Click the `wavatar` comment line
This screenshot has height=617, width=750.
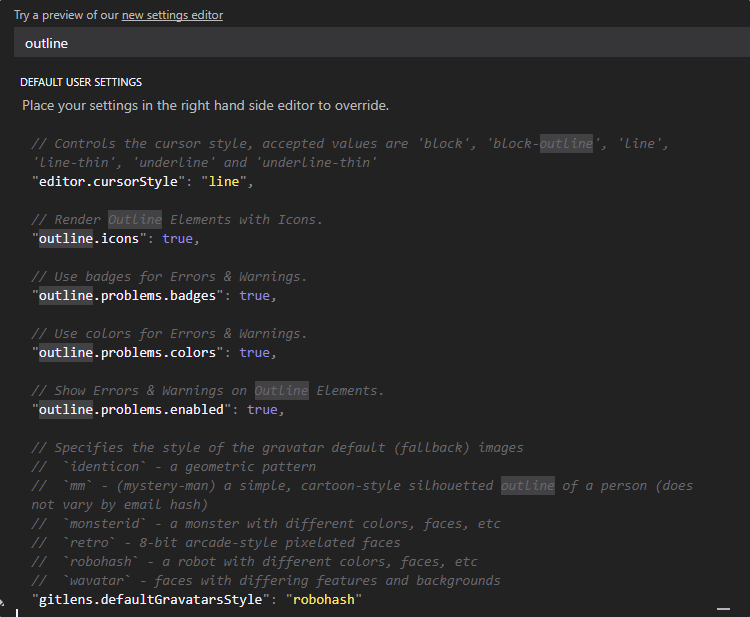[x=266, y=580]
